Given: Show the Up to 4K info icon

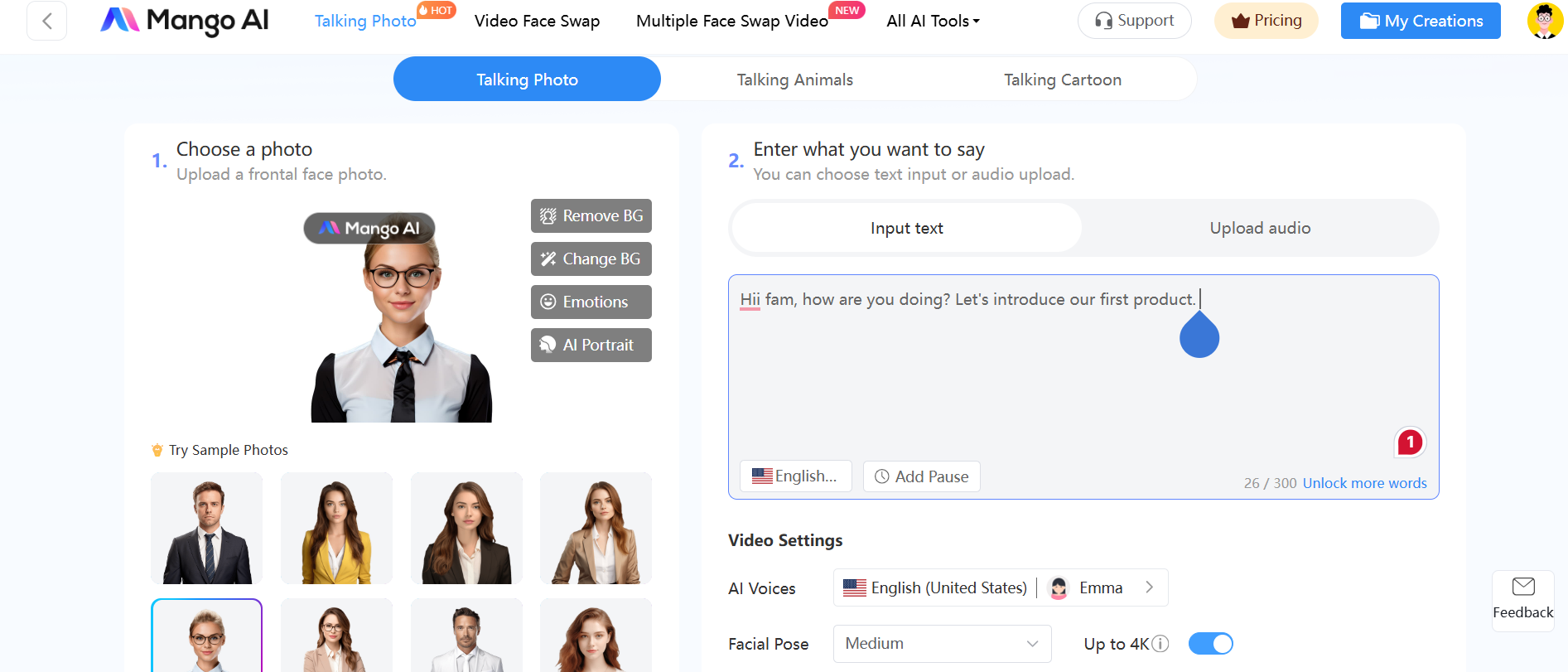Looking at the screenshot, I should coord(1160,644).
